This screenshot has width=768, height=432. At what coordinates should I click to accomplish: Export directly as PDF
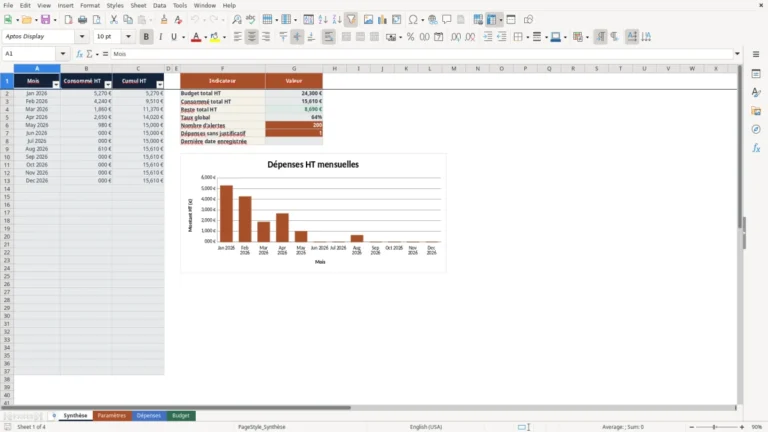pos(68,20)
